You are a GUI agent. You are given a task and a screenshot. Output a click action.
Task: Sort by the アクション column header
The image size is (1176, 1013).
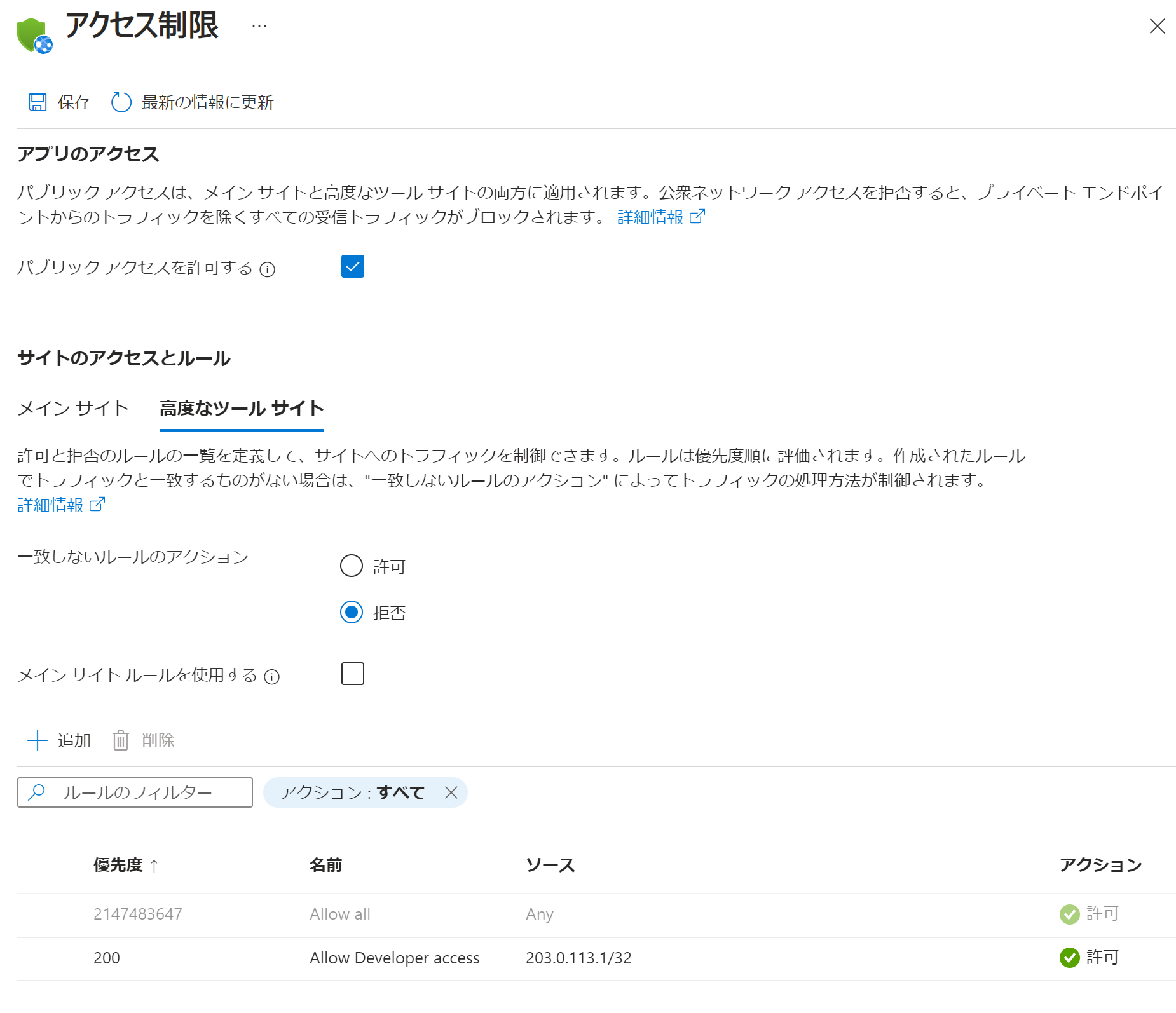[1101, 866]
